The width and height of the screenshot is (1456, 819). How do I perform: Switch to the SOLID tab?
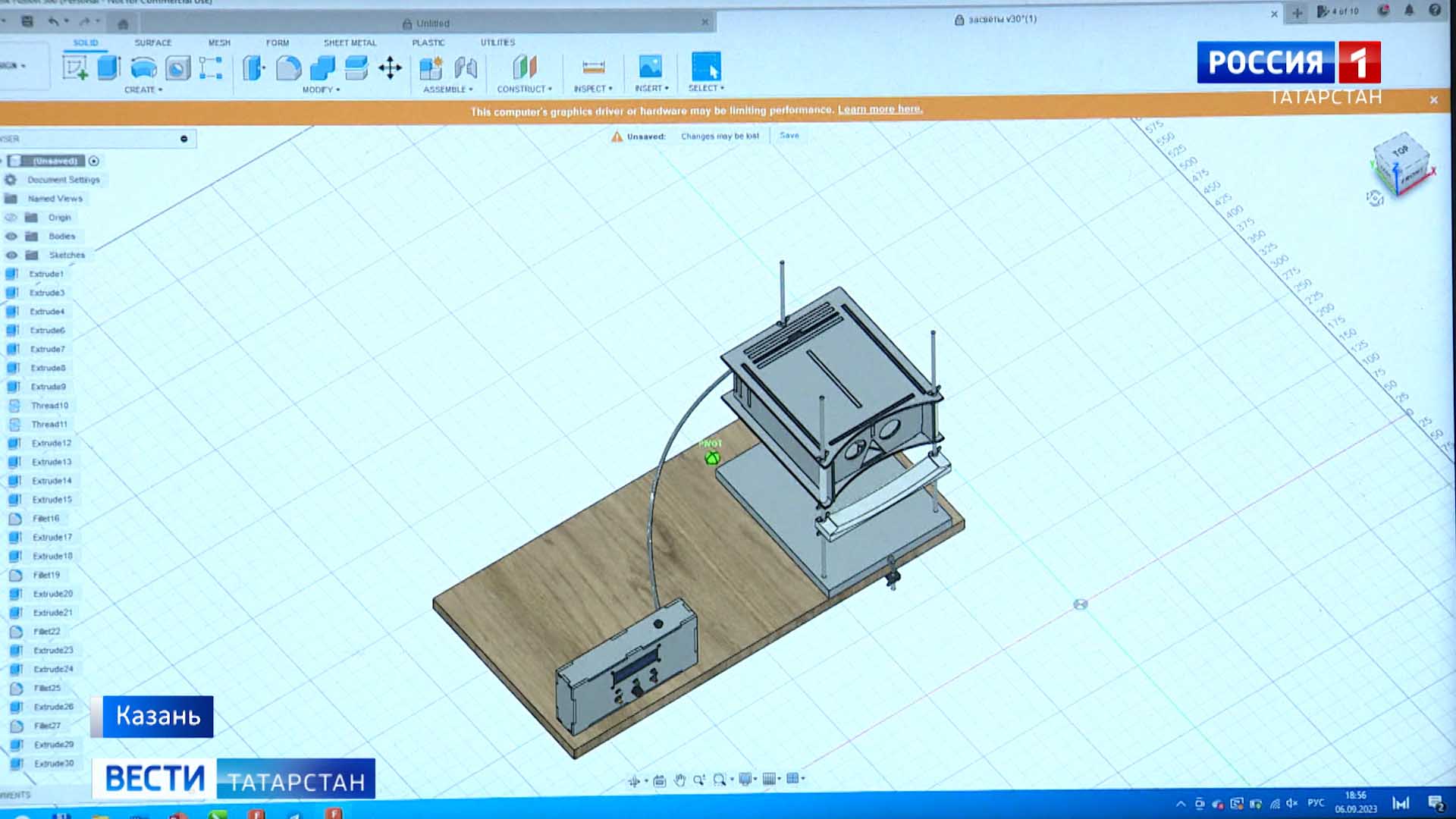click(86, 43)
